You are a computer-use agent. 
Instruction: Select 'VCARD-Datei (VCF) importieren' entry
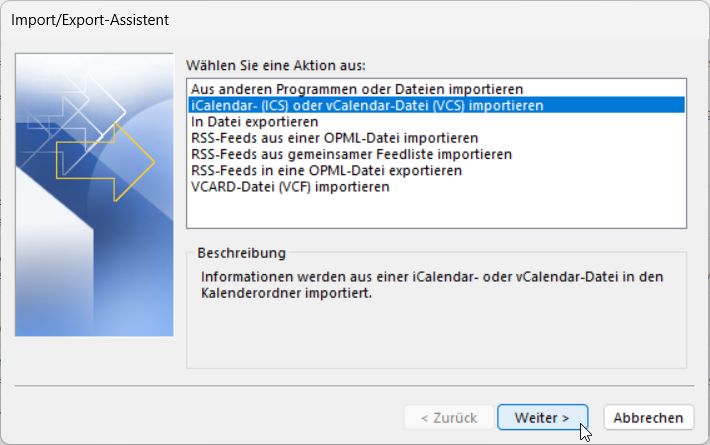[290, 186]
